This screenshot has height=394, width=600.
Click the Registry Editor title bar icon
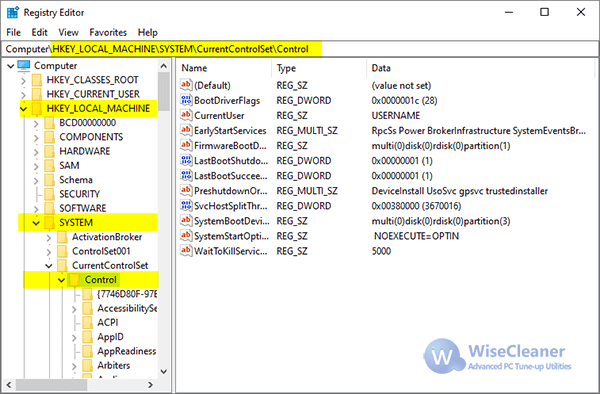(13, 12)
